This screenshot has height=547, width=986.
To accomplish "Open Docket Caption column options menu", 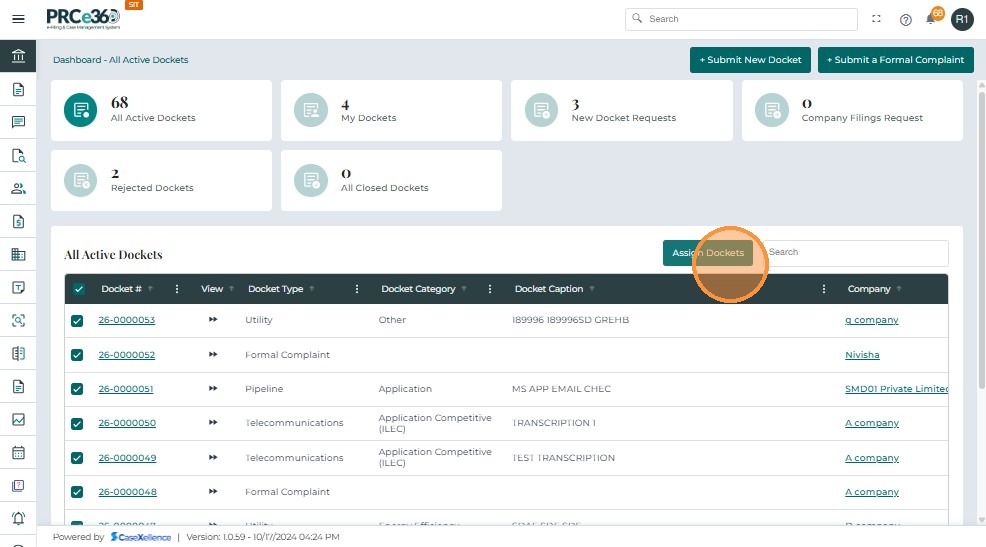I will pos(824,289).
